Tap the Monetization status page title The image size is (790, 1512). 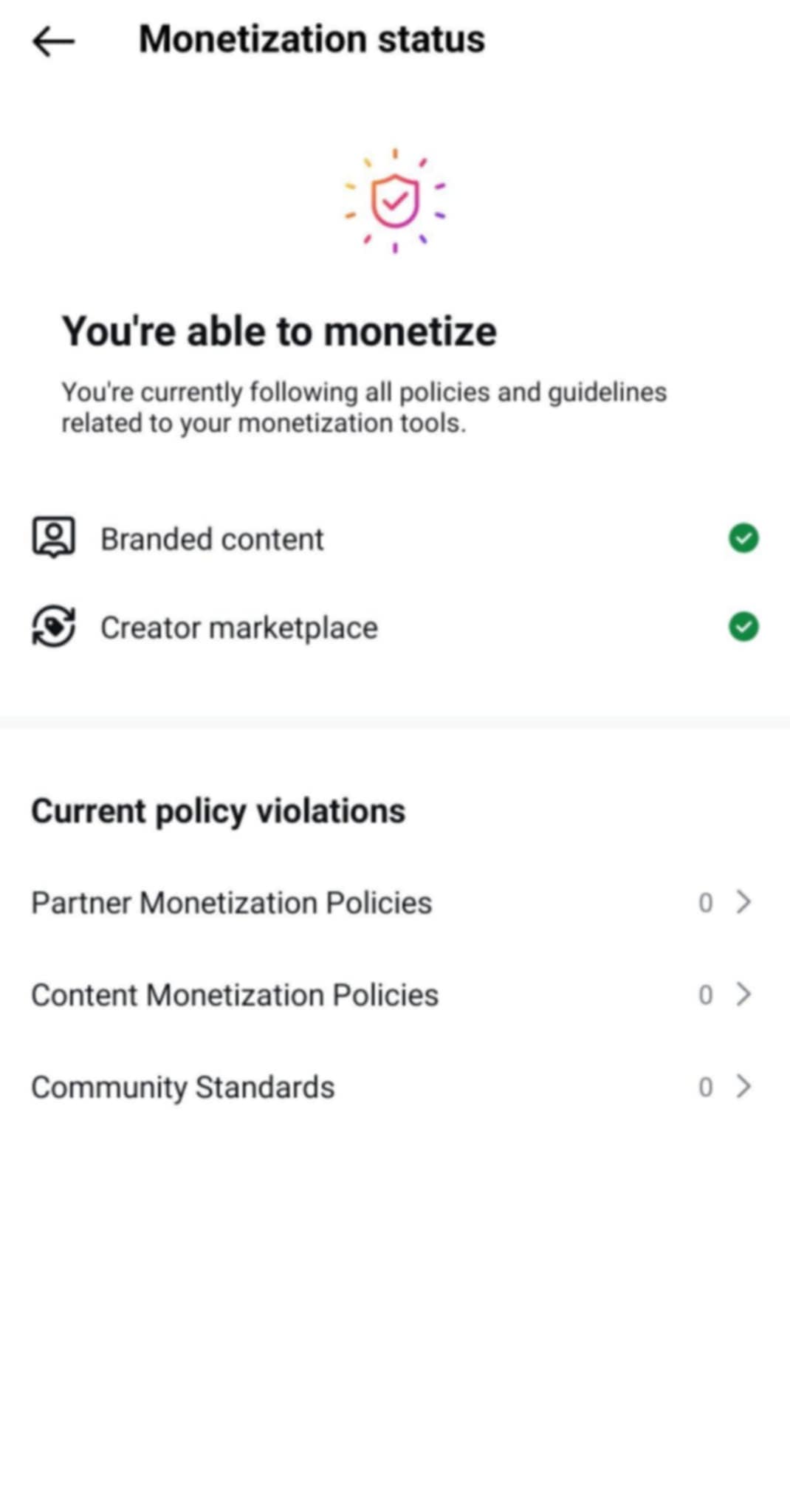tap(312, 39)
